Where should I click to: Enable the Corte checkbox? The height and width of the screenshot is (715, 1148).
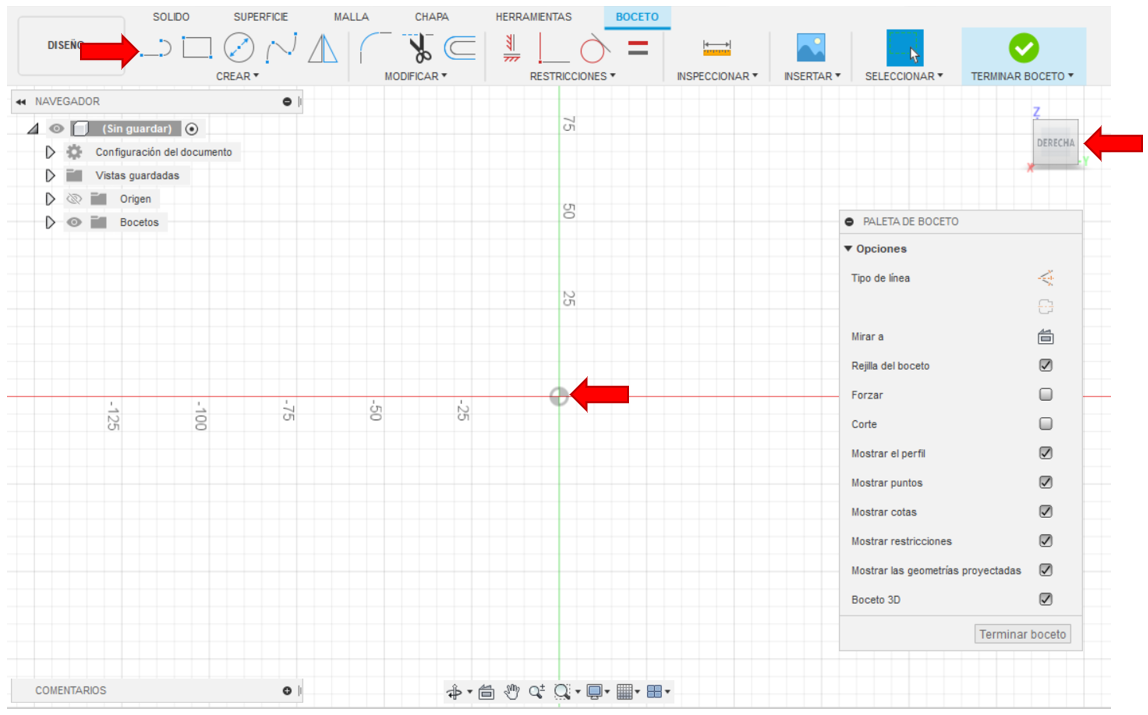click(1046, 424)
